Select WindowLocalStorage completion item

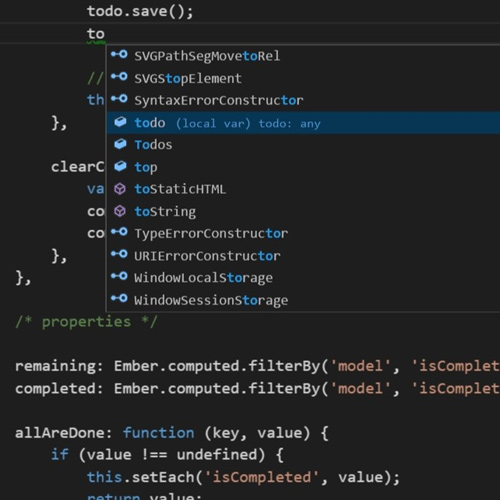(303, 278)
